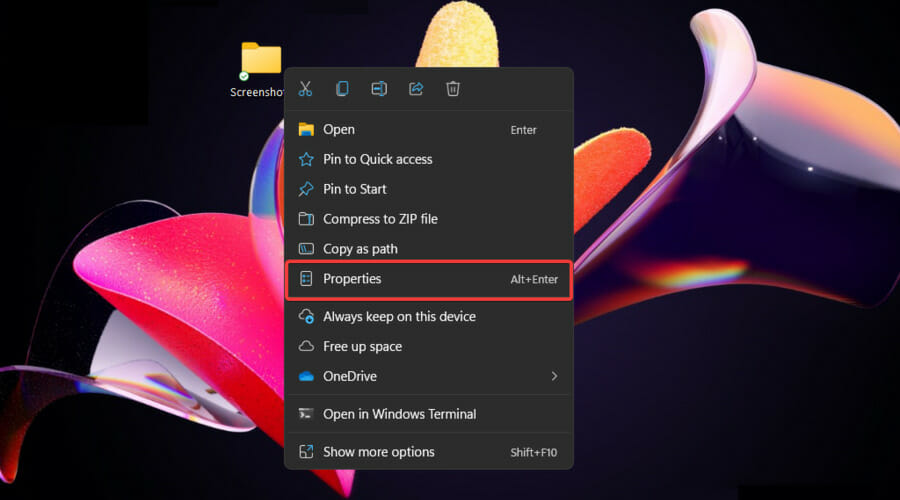Select Copy as path option
900x500 pixels.
tap(360, 249)
